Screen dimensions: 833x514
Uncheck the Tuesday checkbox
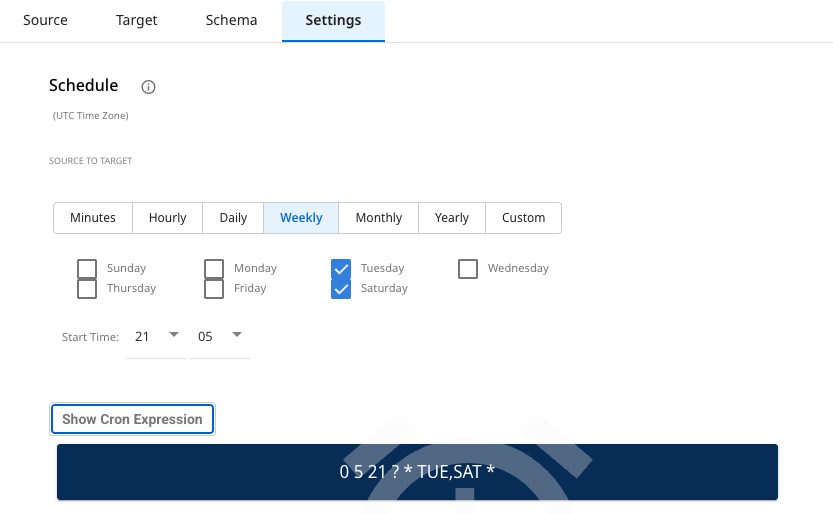341,268
